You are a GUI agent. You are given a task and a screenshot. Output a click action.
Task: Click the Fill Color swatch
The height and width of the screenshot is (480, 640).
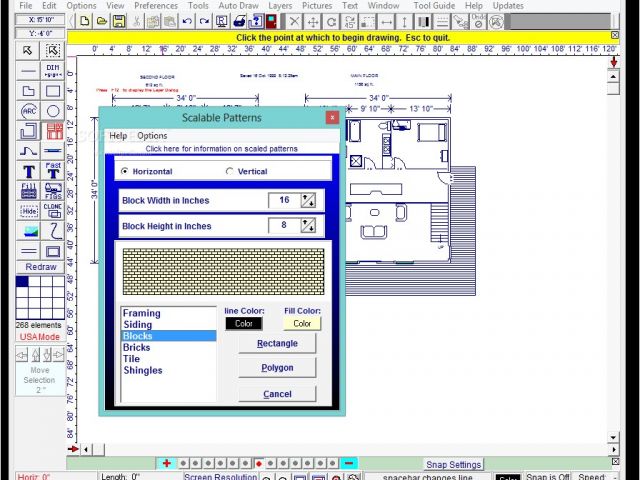(302, 323)
